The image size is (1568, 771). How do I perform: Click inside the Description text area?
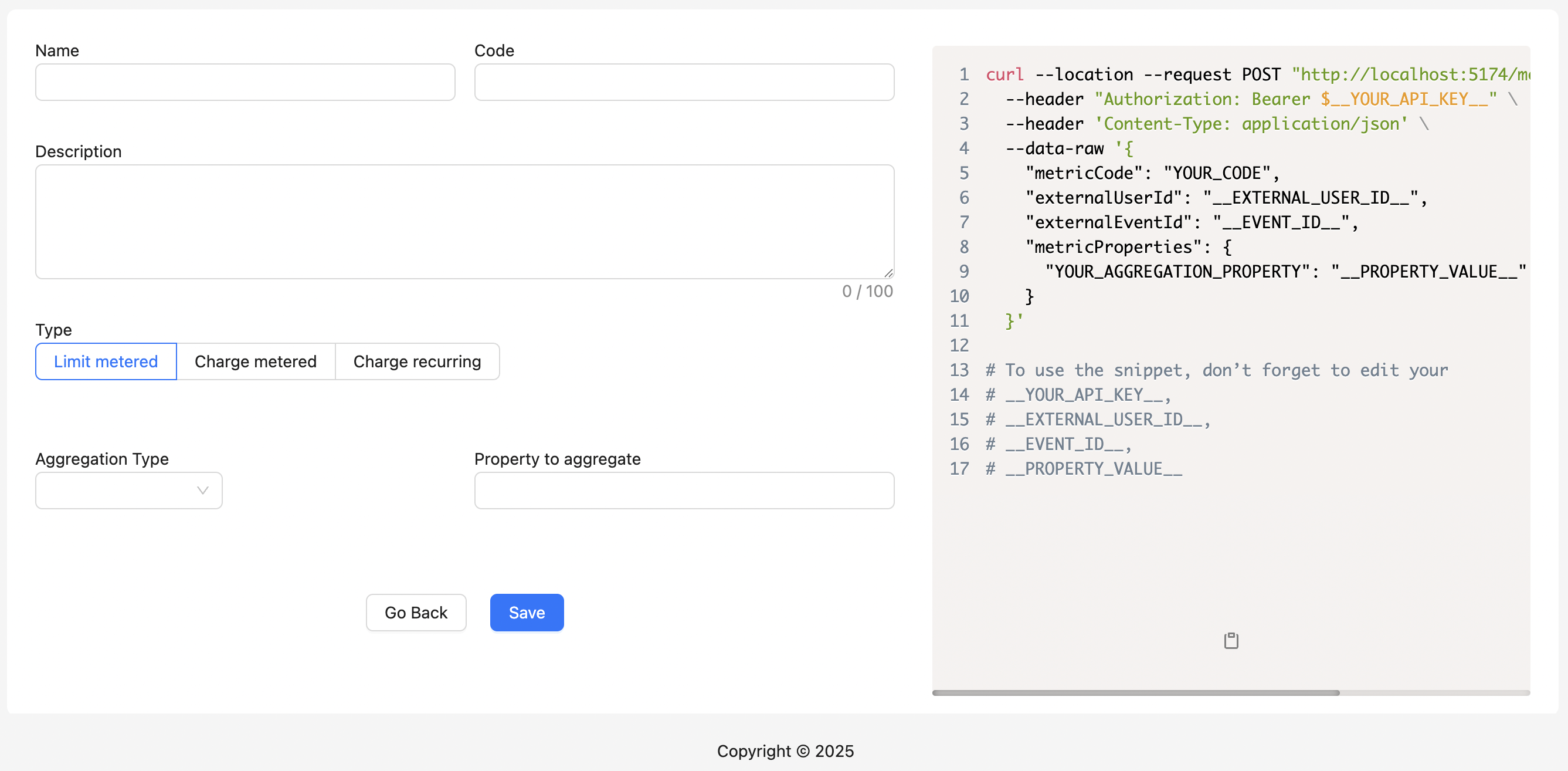click(464, 221)
